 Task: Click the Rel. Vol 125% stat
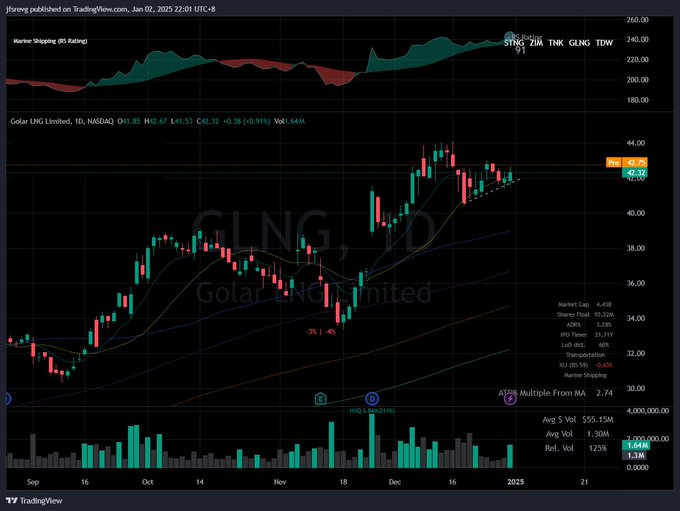point(576,448)
